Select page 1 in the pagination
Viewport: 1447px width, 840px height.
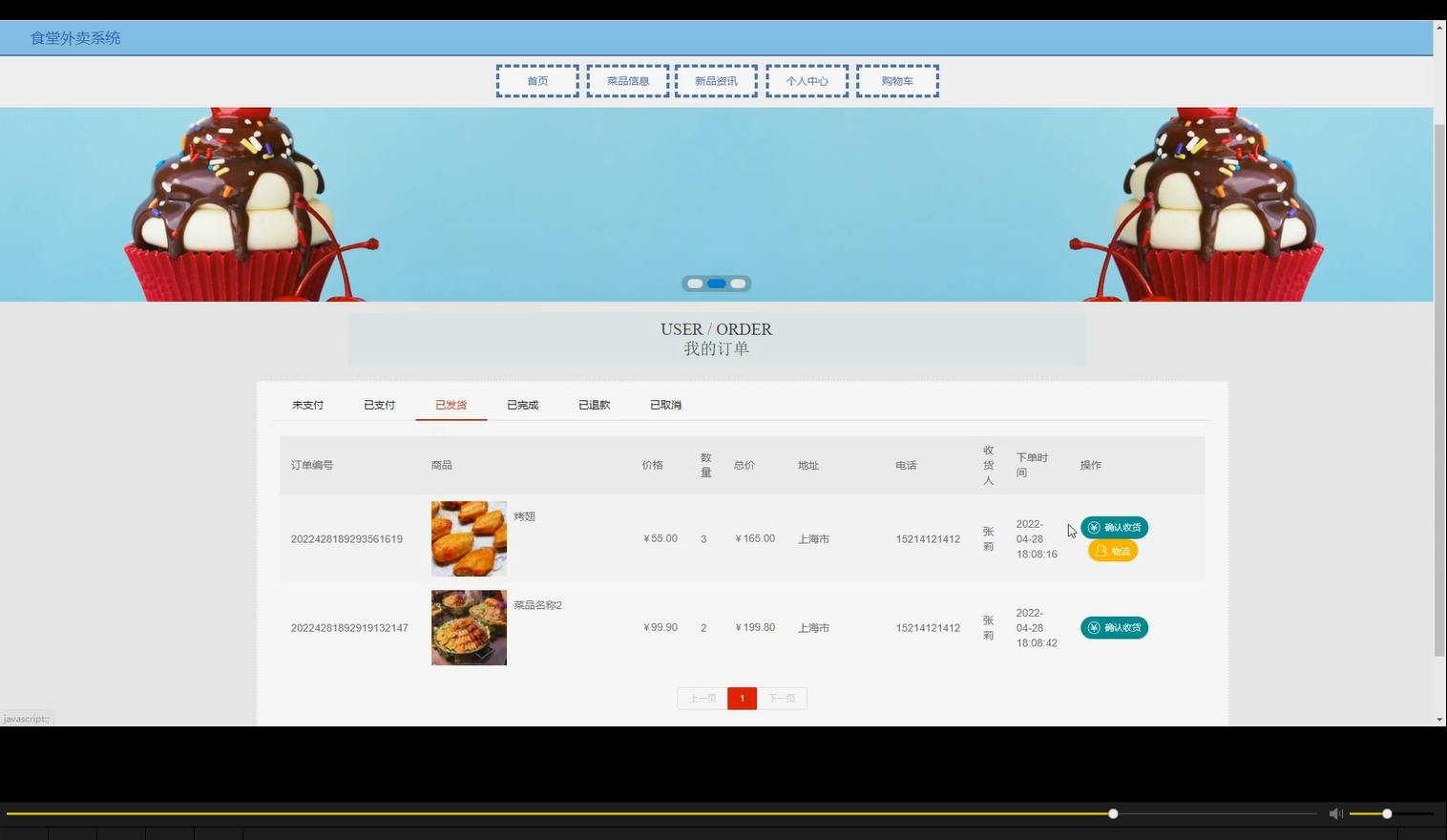[x=742, y=699]
